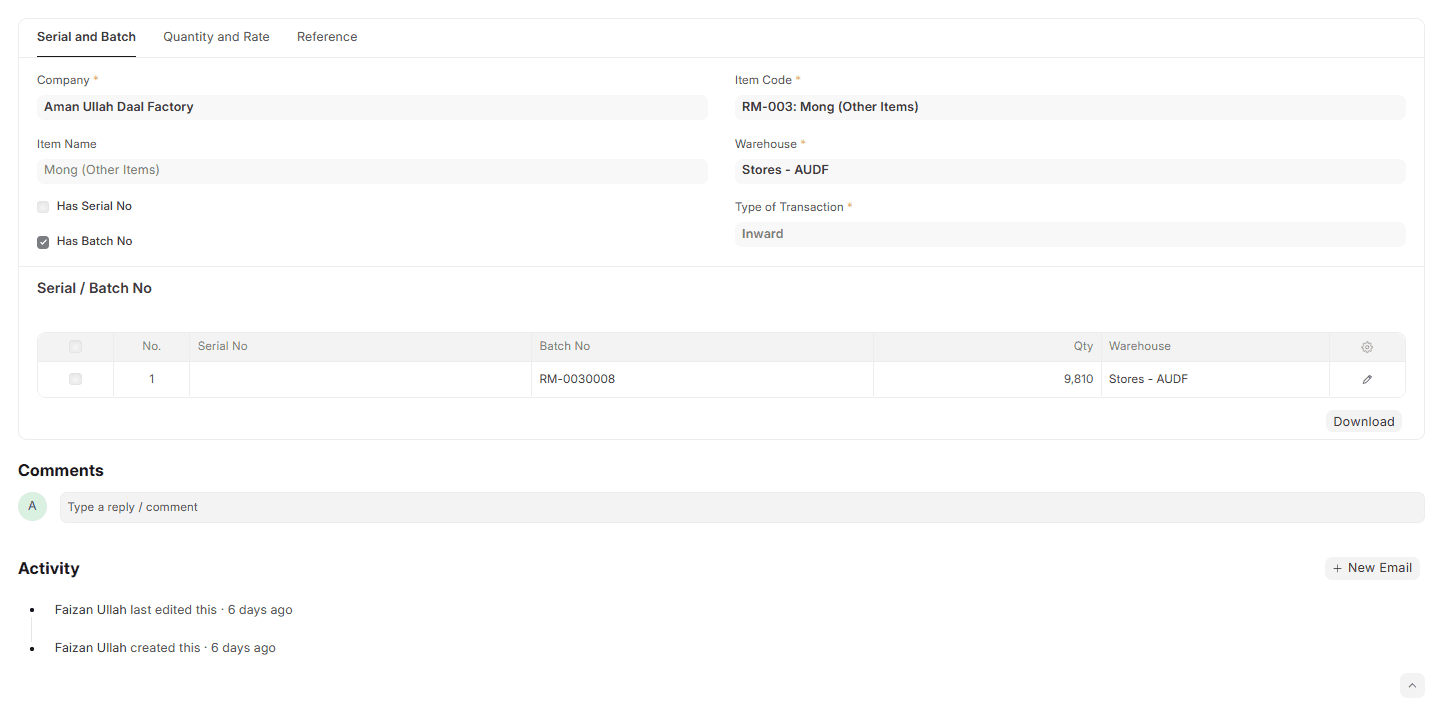Viewport: 1455px width, 703px height.
Task: Click the row number 1 cell
Action: pos(152,380)
